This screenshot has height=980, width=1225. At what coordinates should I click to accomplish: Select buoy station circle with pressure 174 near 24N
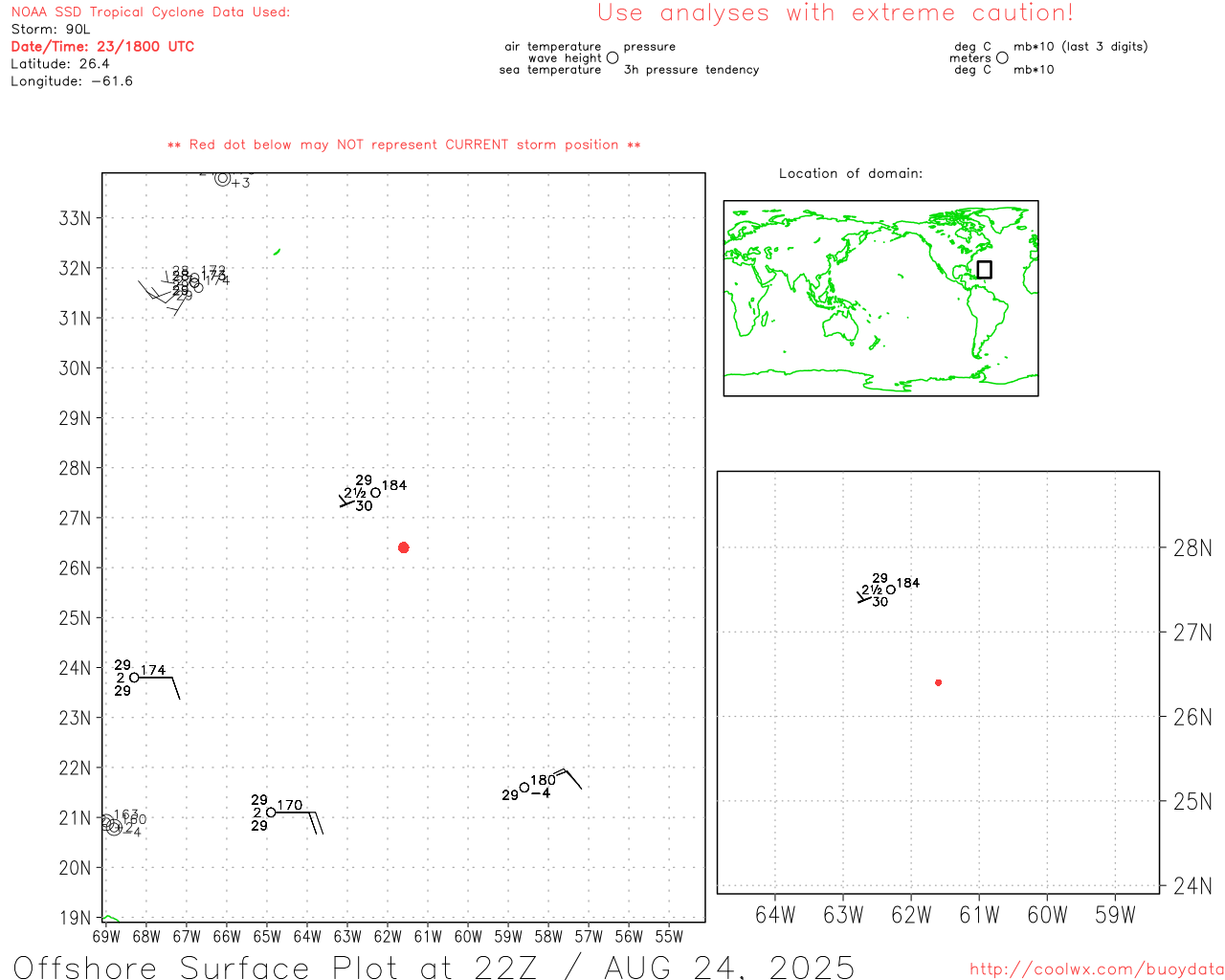tap(134, 678)
